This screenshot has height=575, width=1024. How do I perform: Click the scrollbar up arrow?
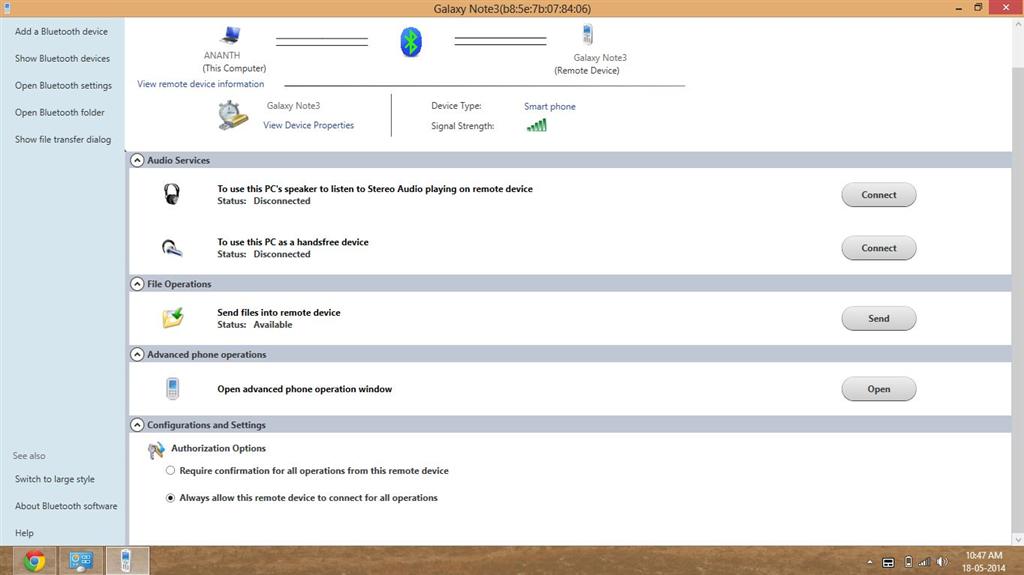click(1017, 24)
